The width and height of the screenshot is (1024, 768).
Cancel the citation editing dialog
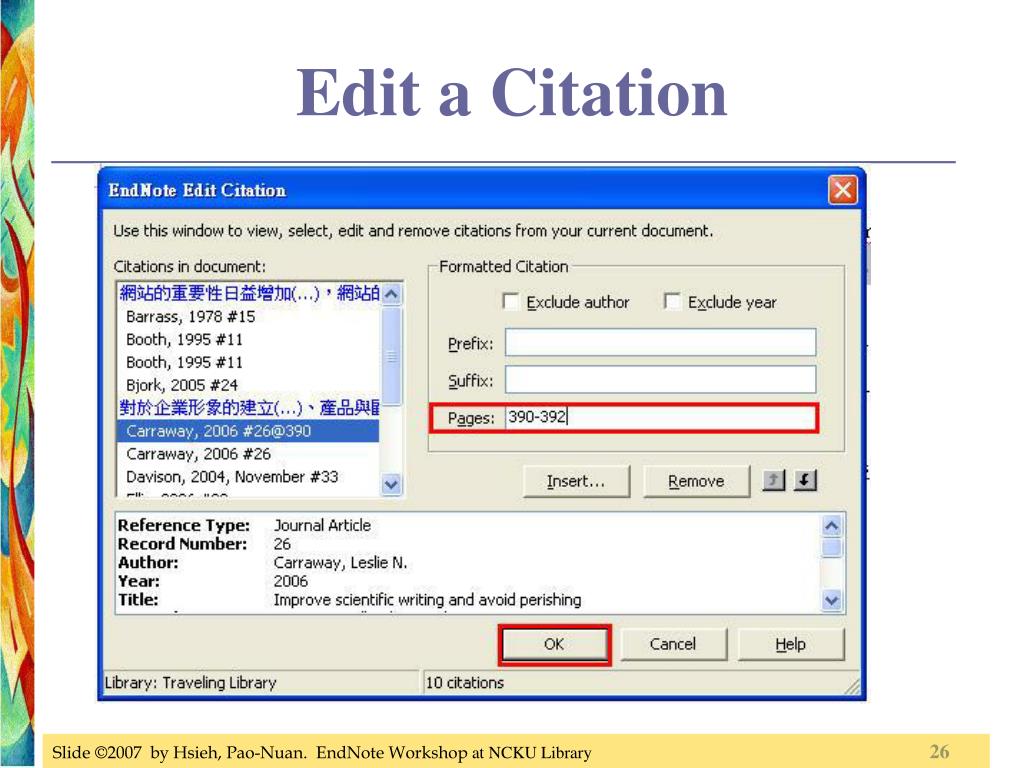point(673,645)
